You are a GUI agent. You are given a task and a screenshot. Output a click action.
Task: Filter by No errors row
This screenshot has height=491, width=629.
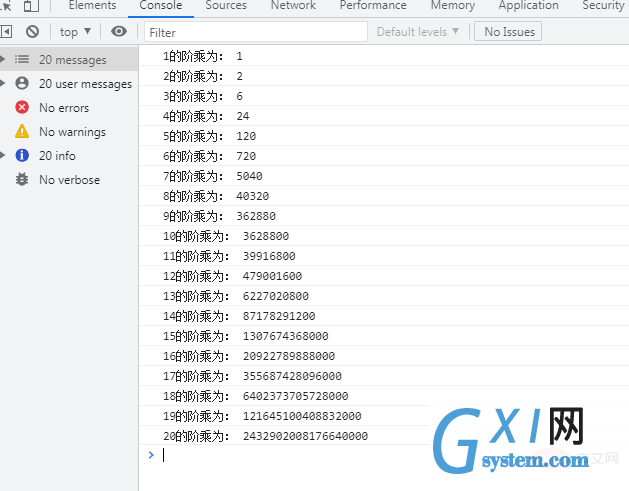pos(69,108)
